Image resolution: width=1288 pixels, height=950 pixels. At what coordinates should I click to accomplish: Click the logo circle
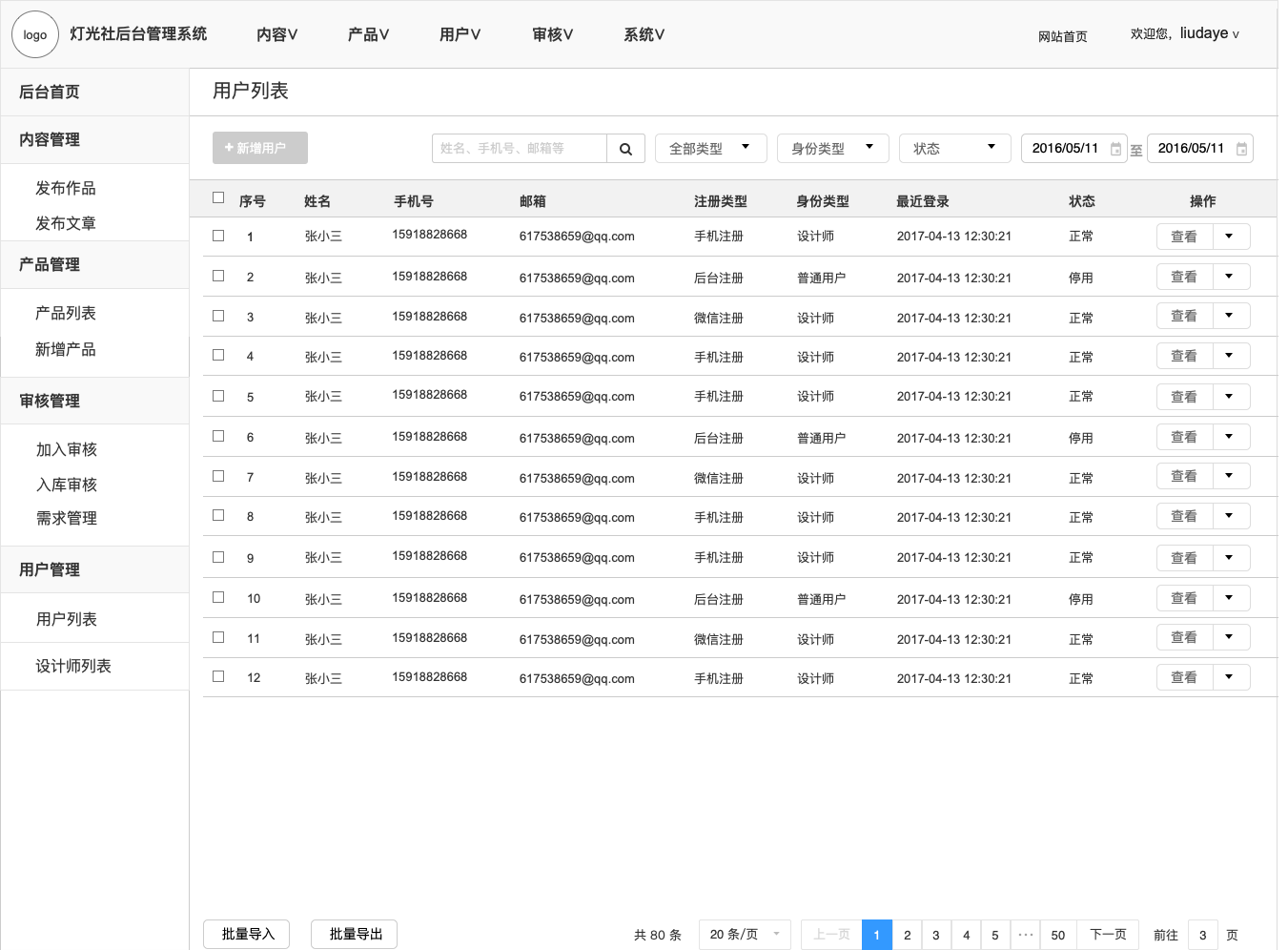(35, 34)
